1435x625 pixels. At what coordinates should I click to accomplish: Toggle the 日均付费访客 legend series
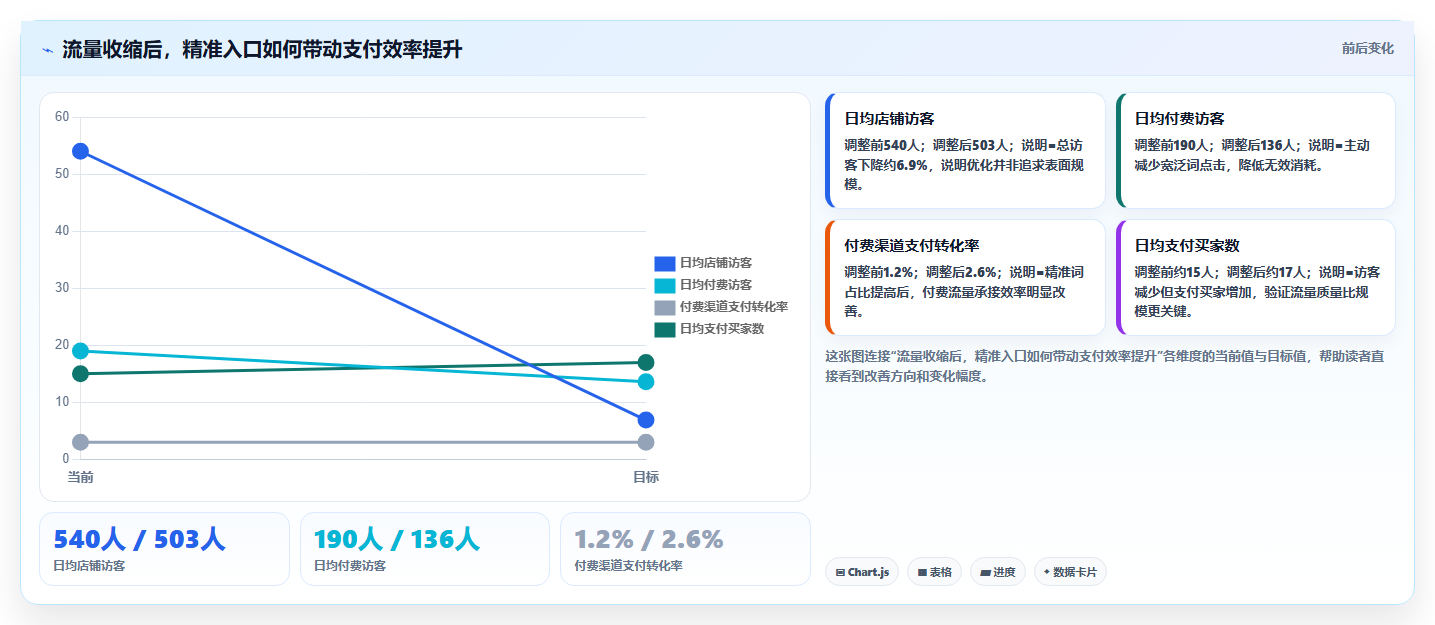coord(703,285)
